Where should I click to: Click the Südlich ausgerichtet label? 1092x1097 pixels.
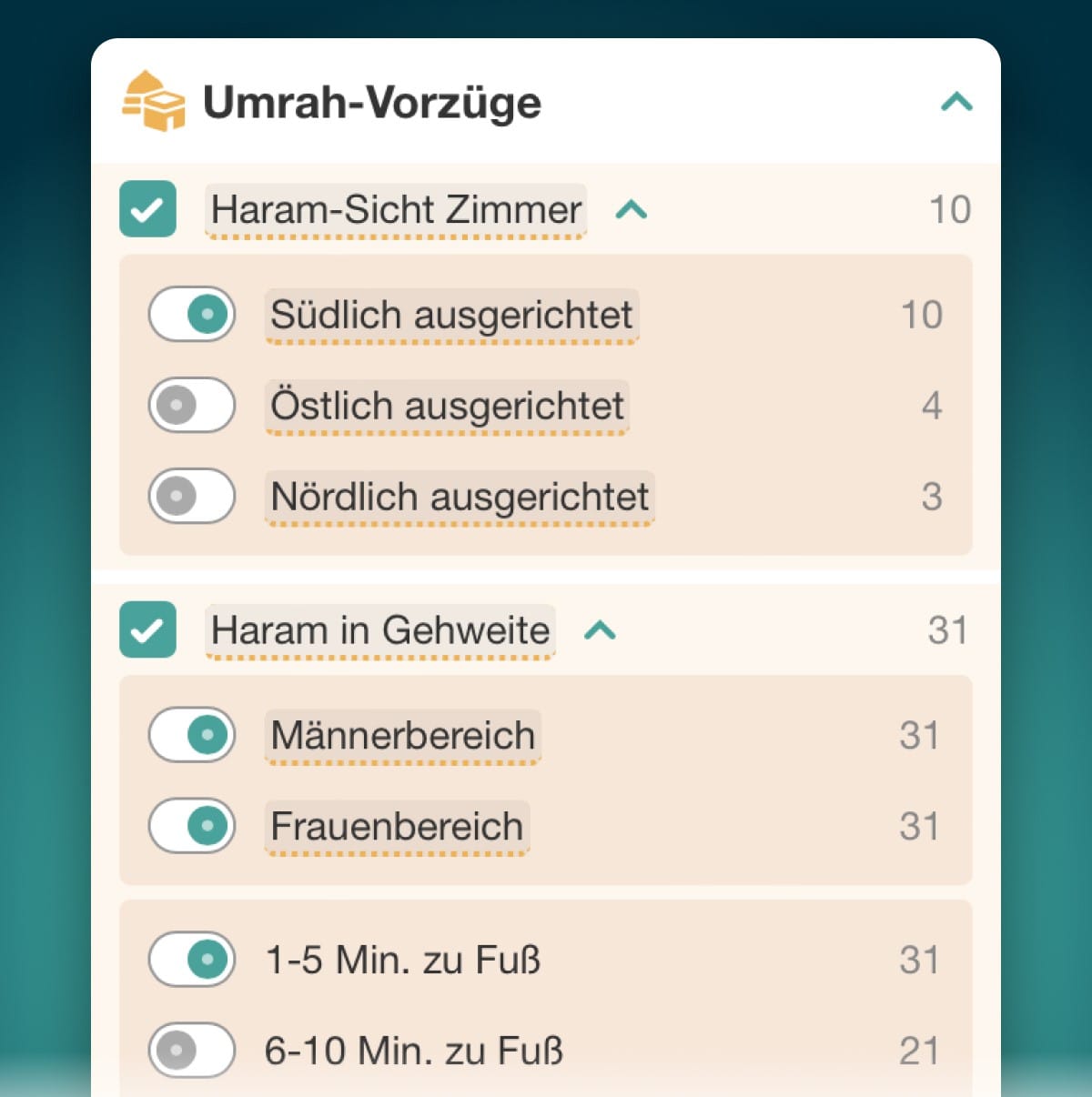coord(451,315)
